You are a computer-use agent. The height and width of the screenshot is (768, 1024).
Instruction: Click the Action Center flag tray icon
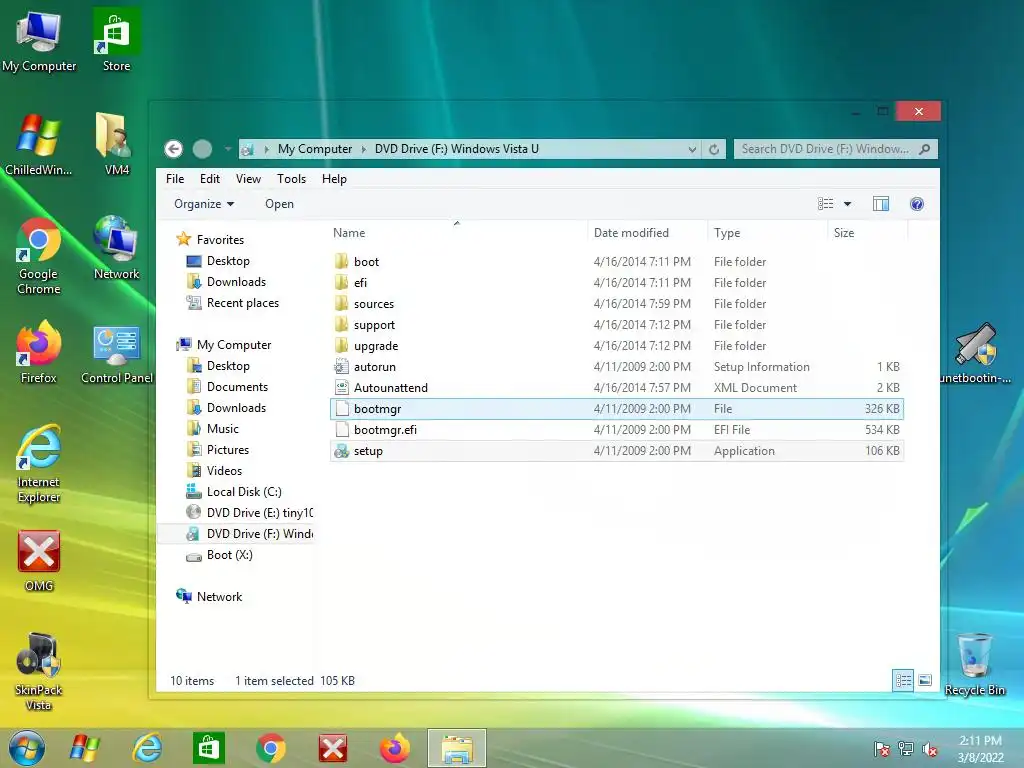[x=882, y=749]
